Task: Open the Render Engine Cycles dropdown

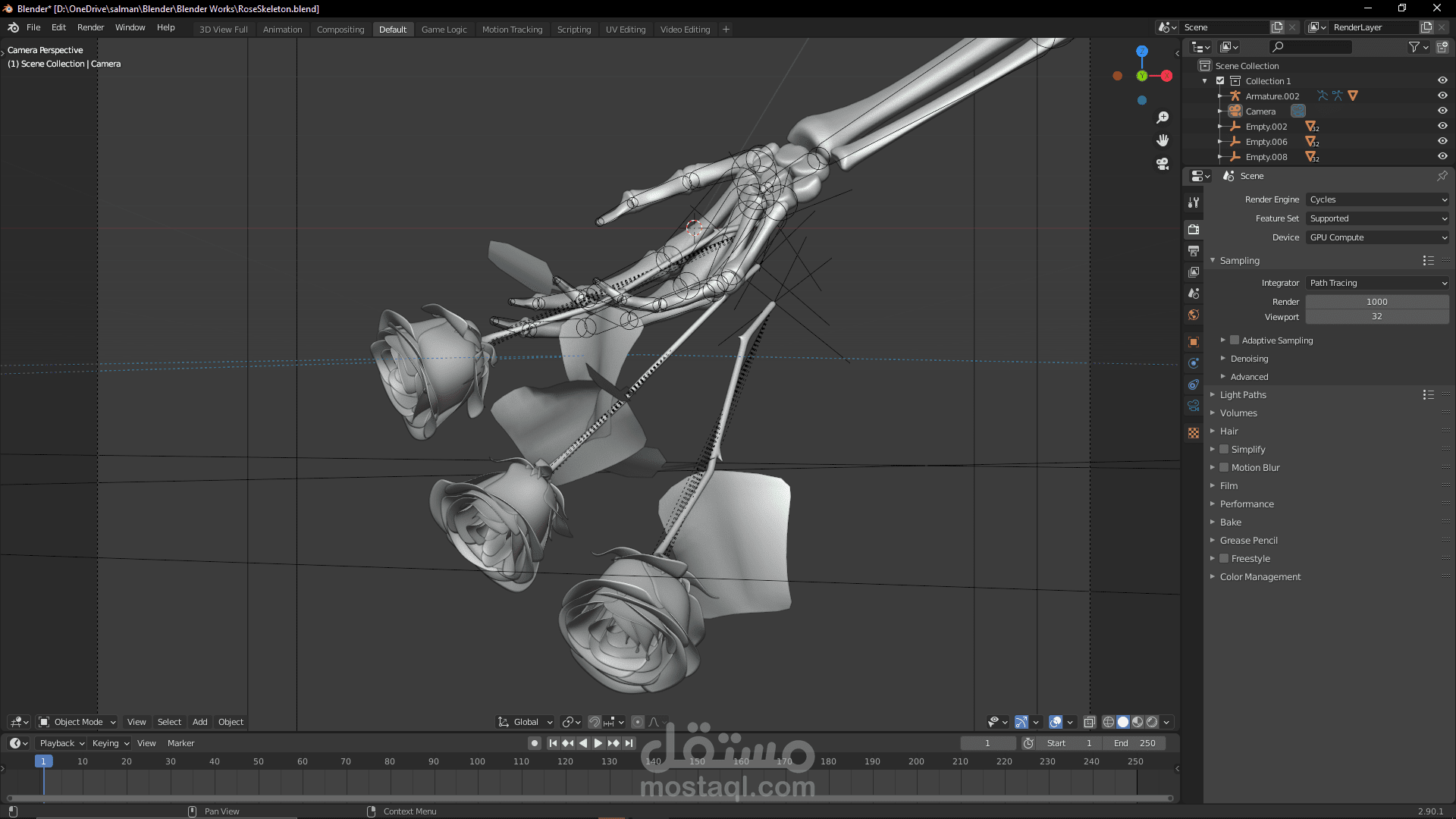Action: [1377, 199]
